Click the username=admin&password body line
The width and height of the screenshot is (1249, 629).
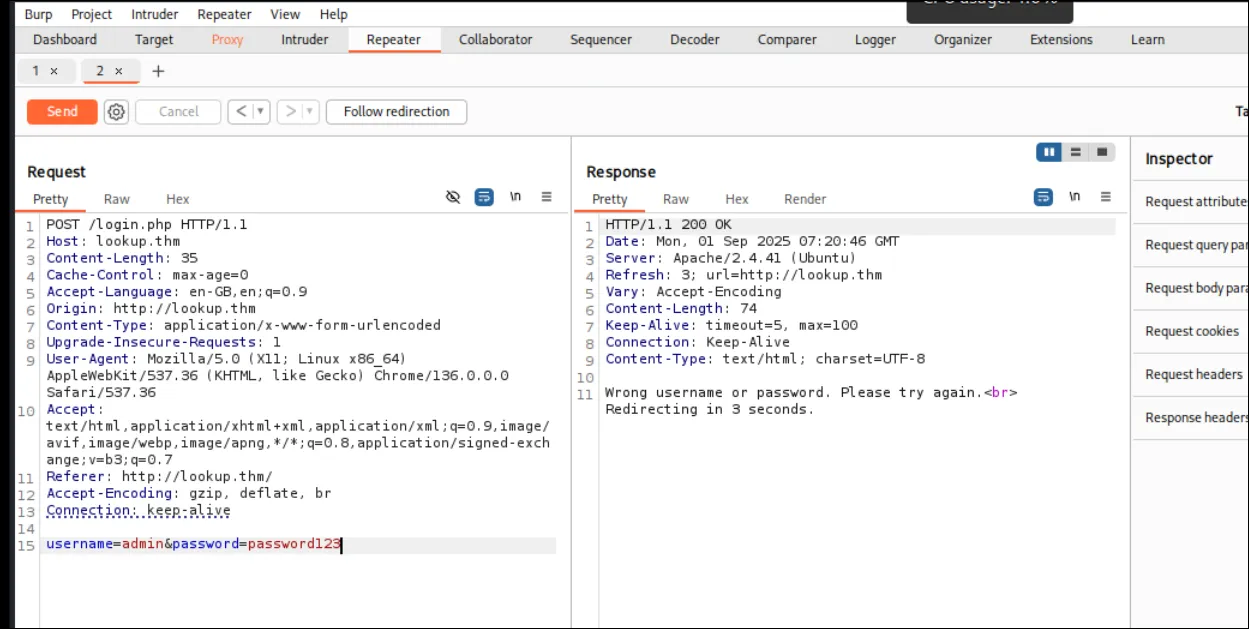194,545
